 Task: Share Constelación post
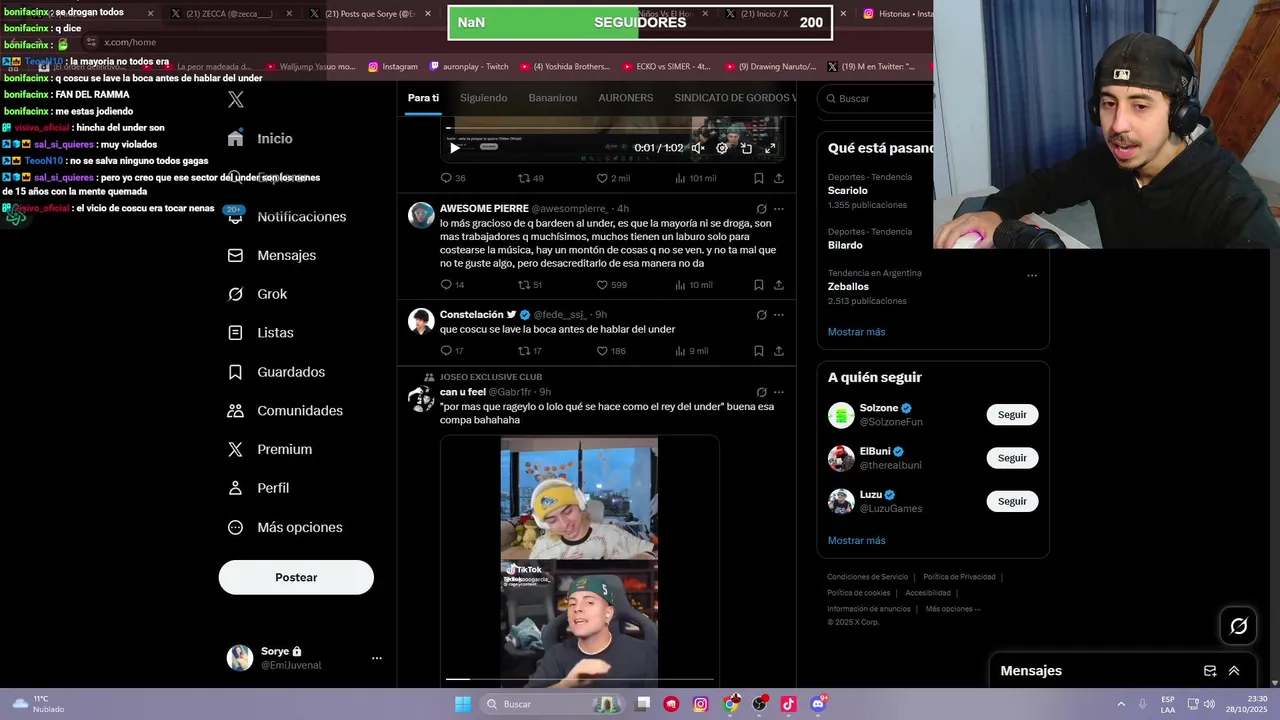point(779,351)
